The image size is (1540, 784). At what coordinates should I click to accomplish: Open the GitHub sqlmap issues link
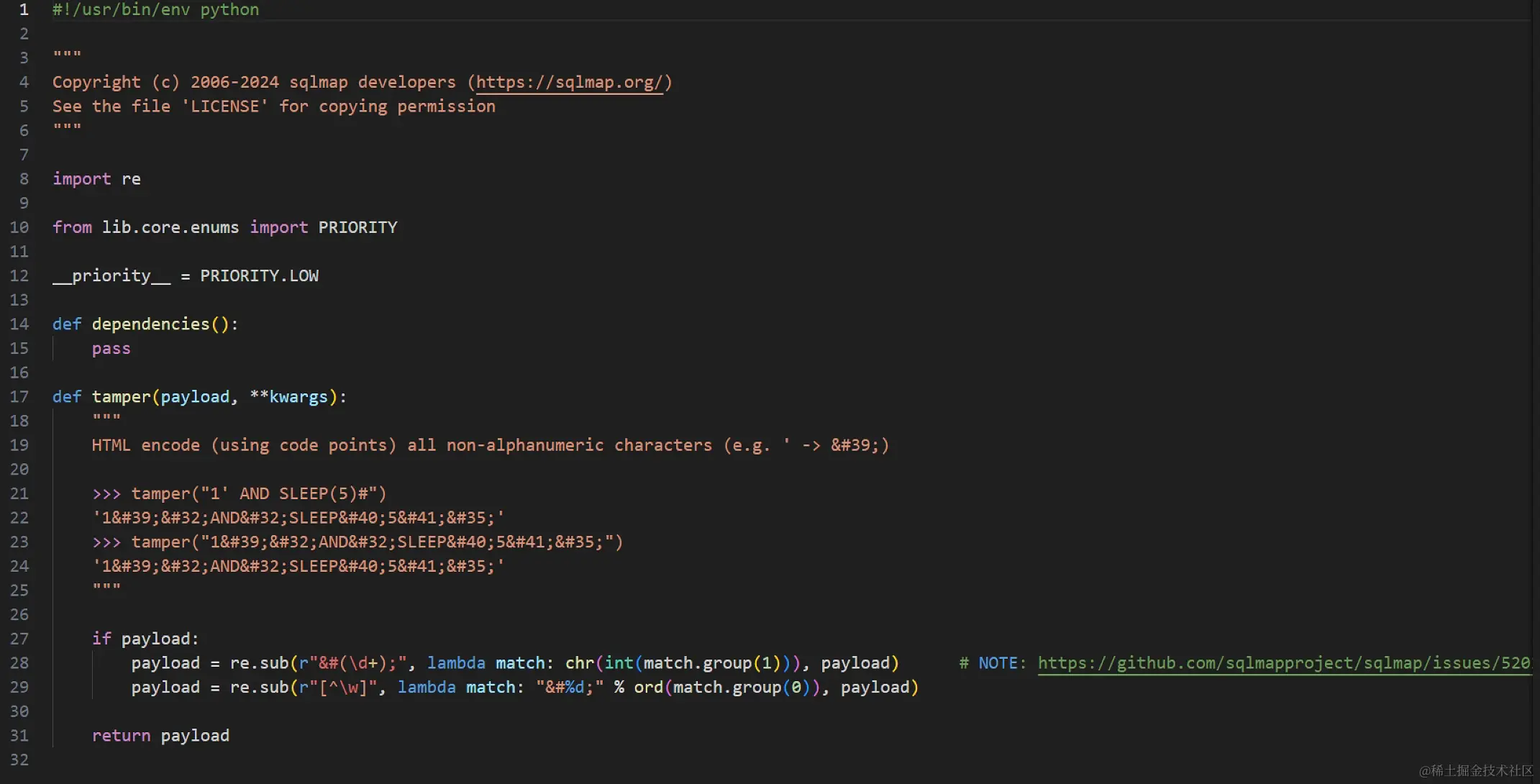1283,662
